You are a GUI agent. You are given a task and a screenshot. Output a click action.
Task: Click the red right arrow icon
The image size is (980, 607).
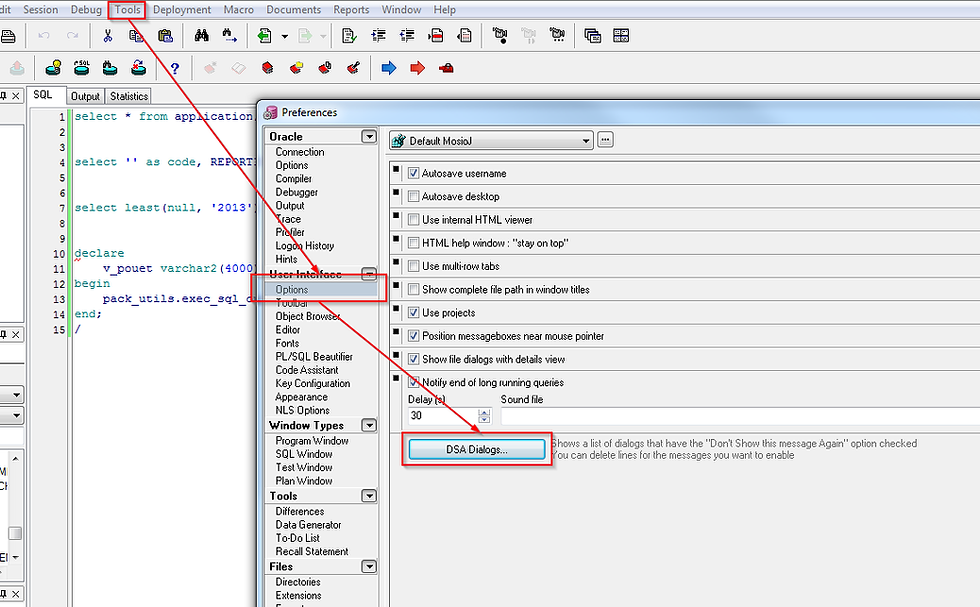coord(418,68)
